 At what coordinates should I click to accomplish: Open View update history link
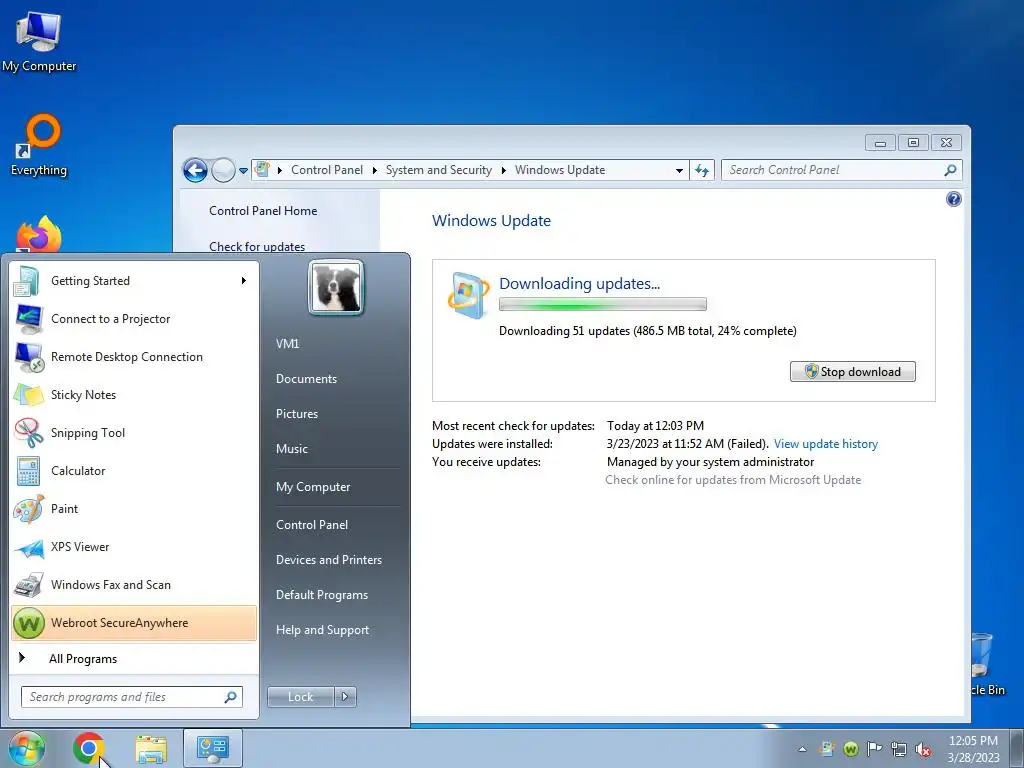click(x=825, y=444)
